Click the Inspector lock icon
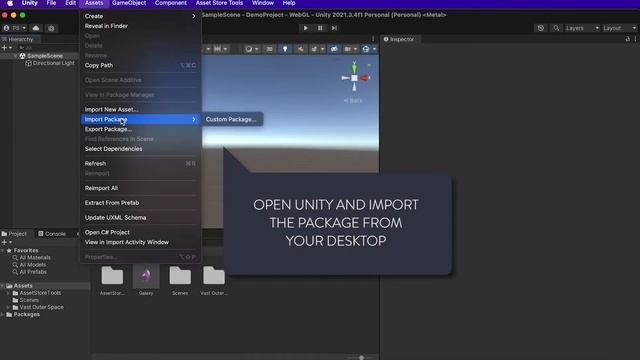 627,39
